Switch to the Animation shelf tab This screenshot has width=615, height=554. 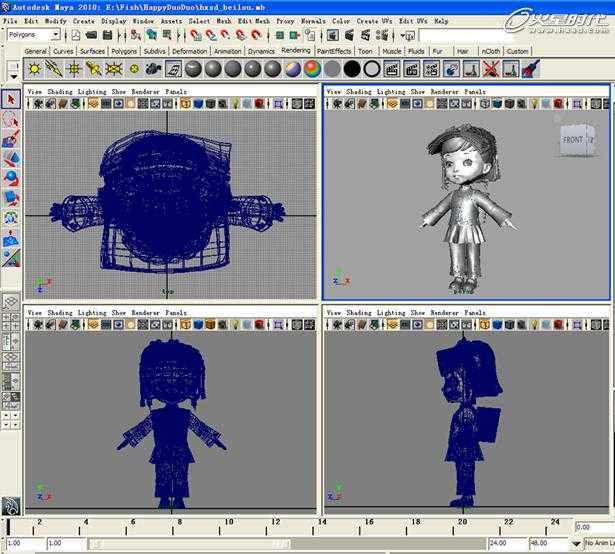coord(227,51)
